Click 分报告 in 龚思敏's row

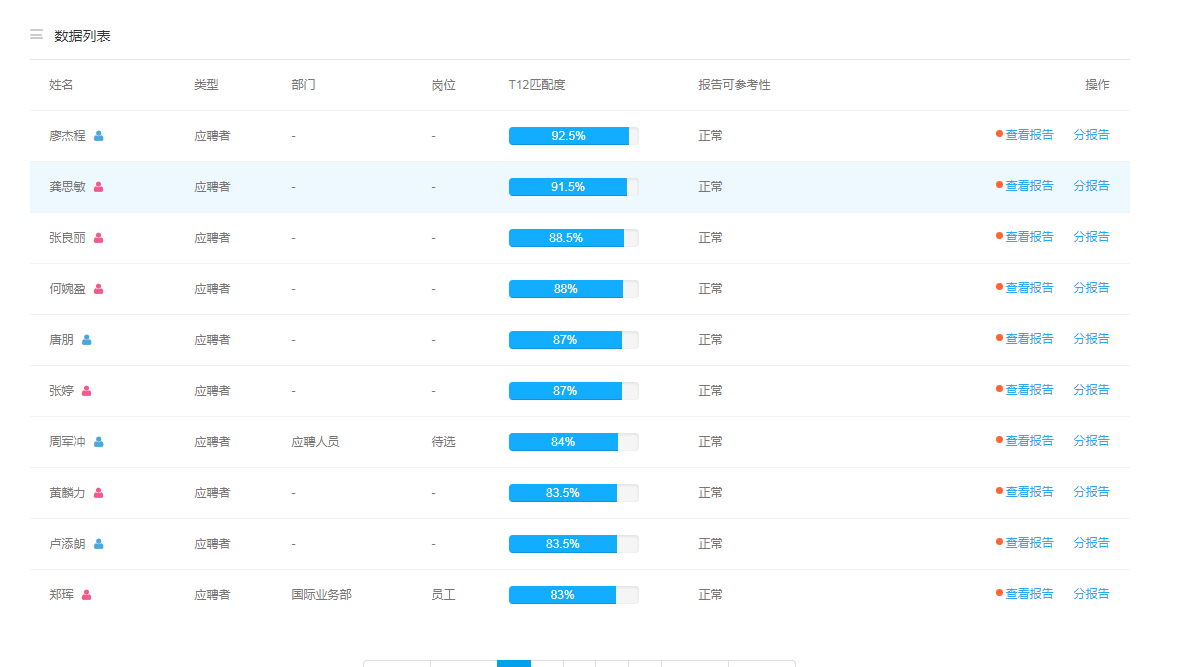[1091, 186]
